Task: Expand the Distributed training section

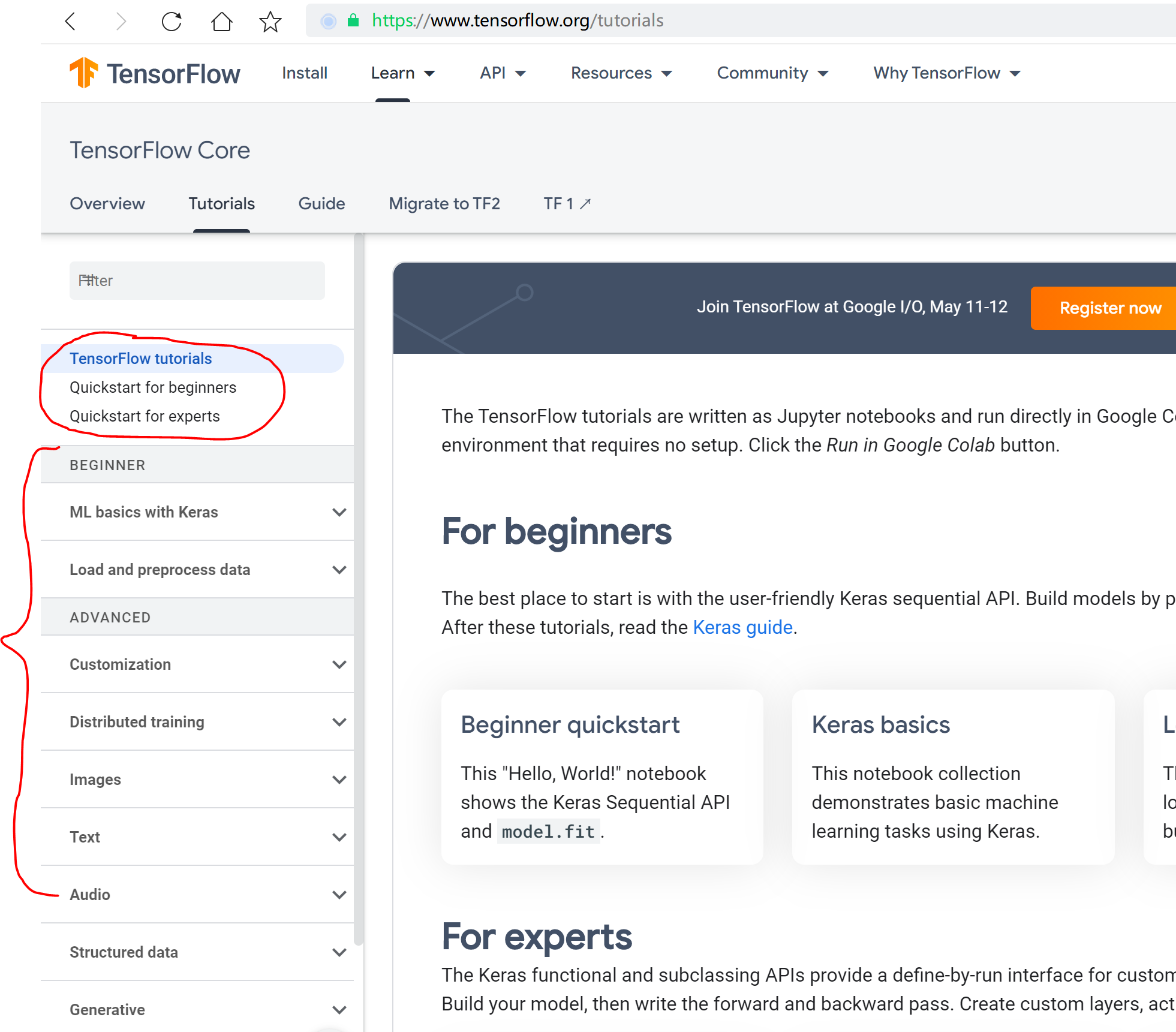Action: 197,722
